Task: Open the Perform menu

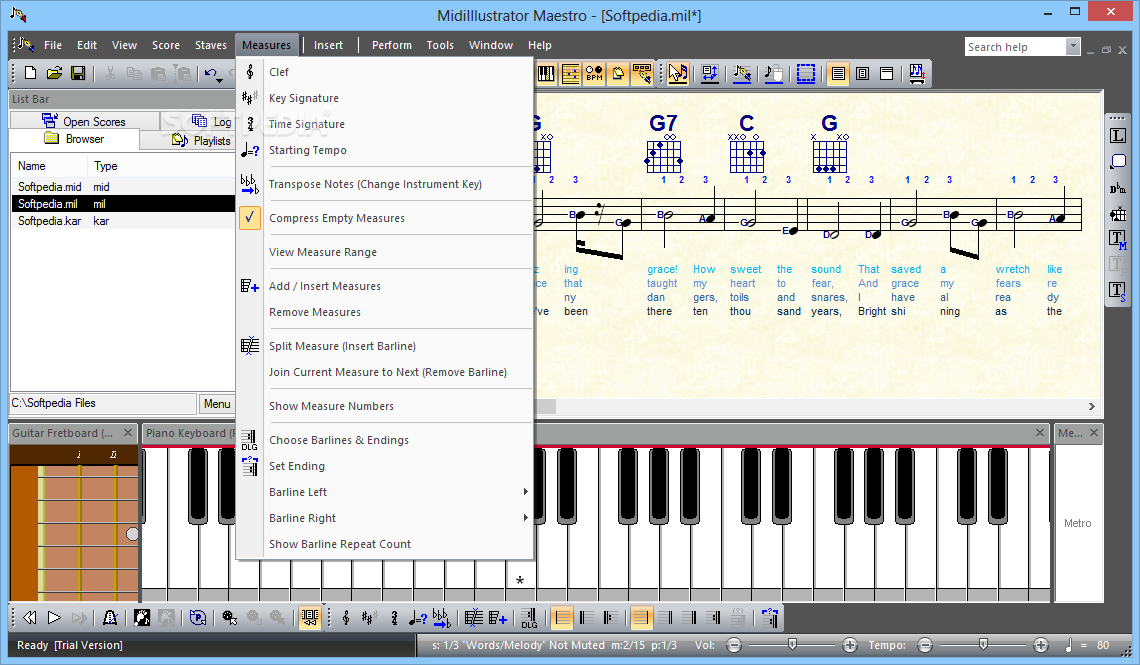Action: pos(392,45)
